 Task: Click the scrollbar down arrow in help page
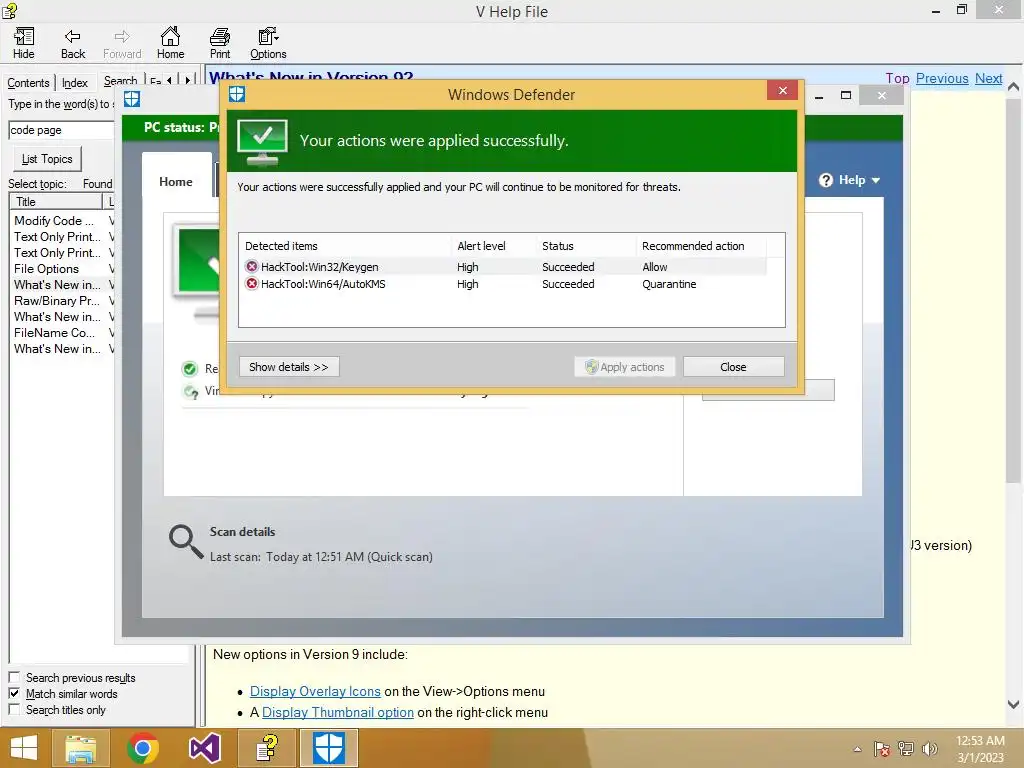[1013, 704]
